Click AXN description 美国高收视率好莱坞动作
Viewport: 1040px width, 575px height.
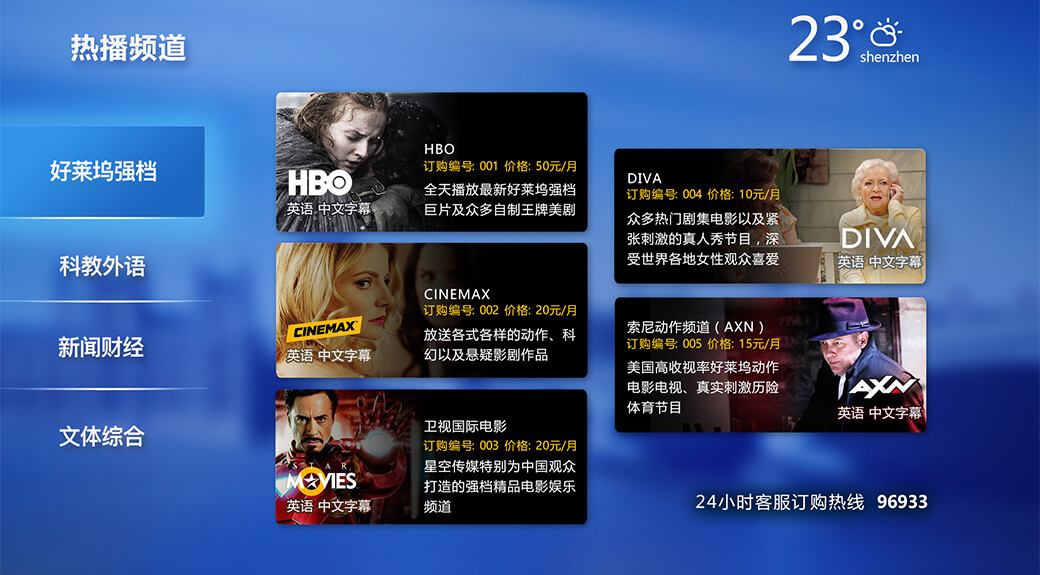(703, 367)
